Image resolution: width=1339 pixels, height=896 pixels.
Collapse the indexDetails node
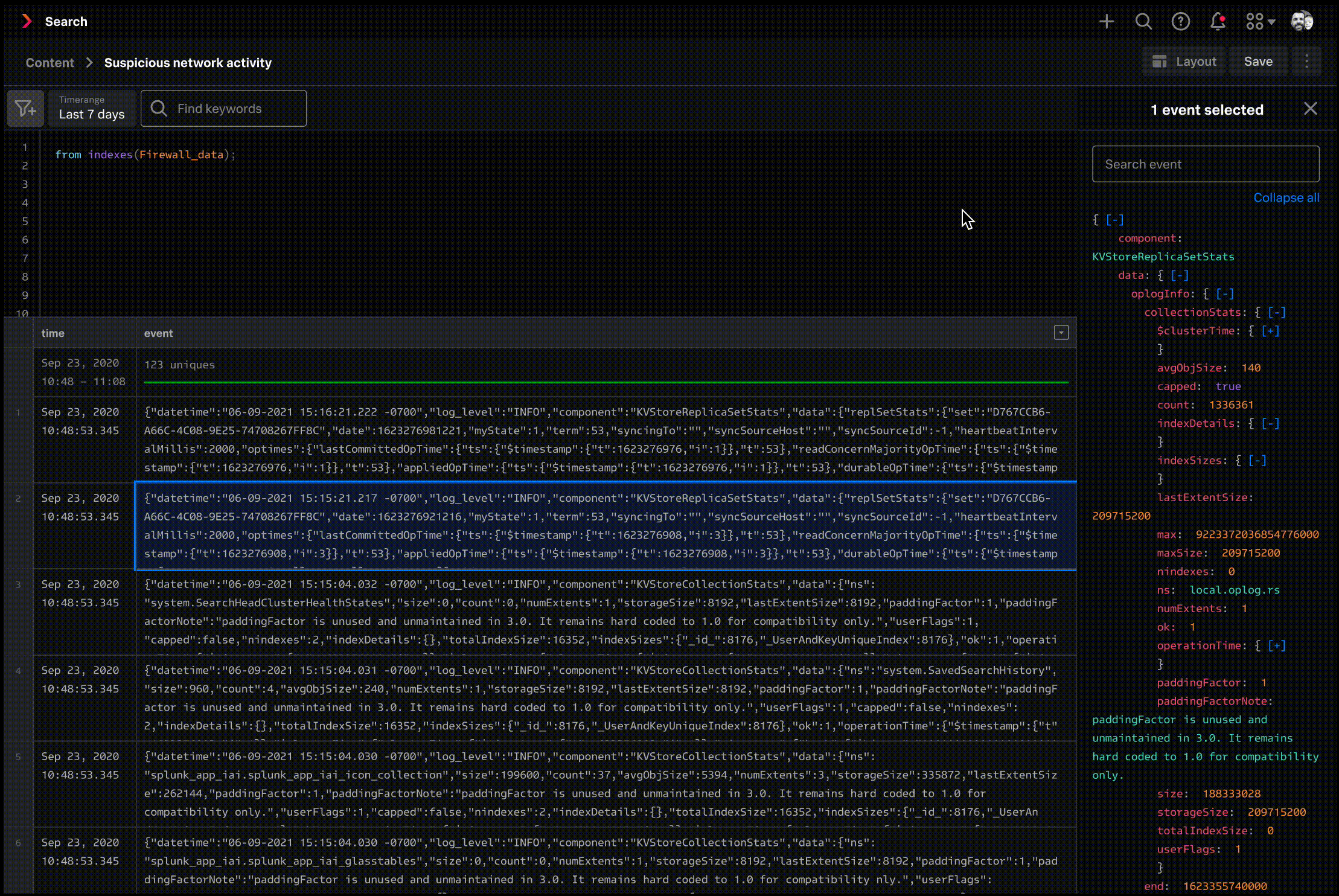[1270, 424]
